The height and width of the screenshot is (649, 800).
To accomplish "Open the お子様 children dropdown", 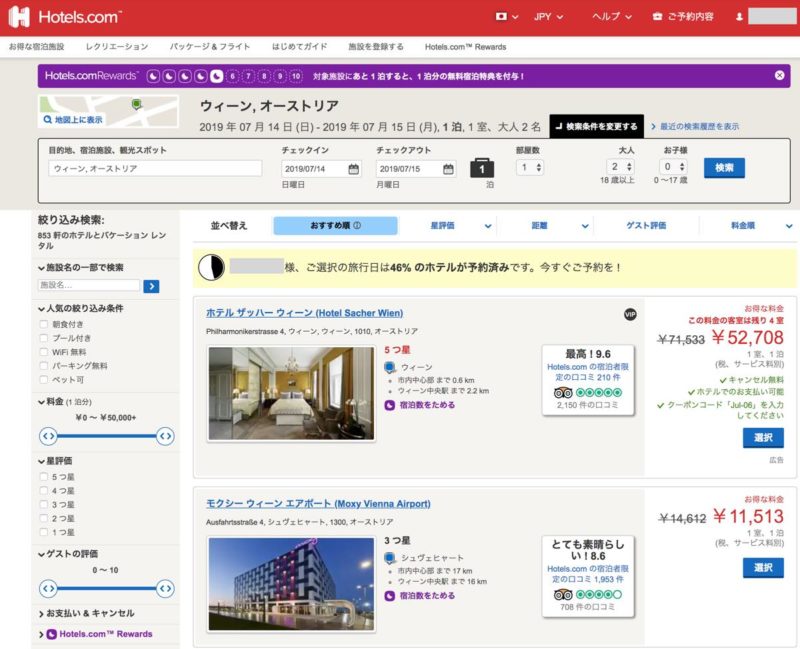I will tap(673, 167).
